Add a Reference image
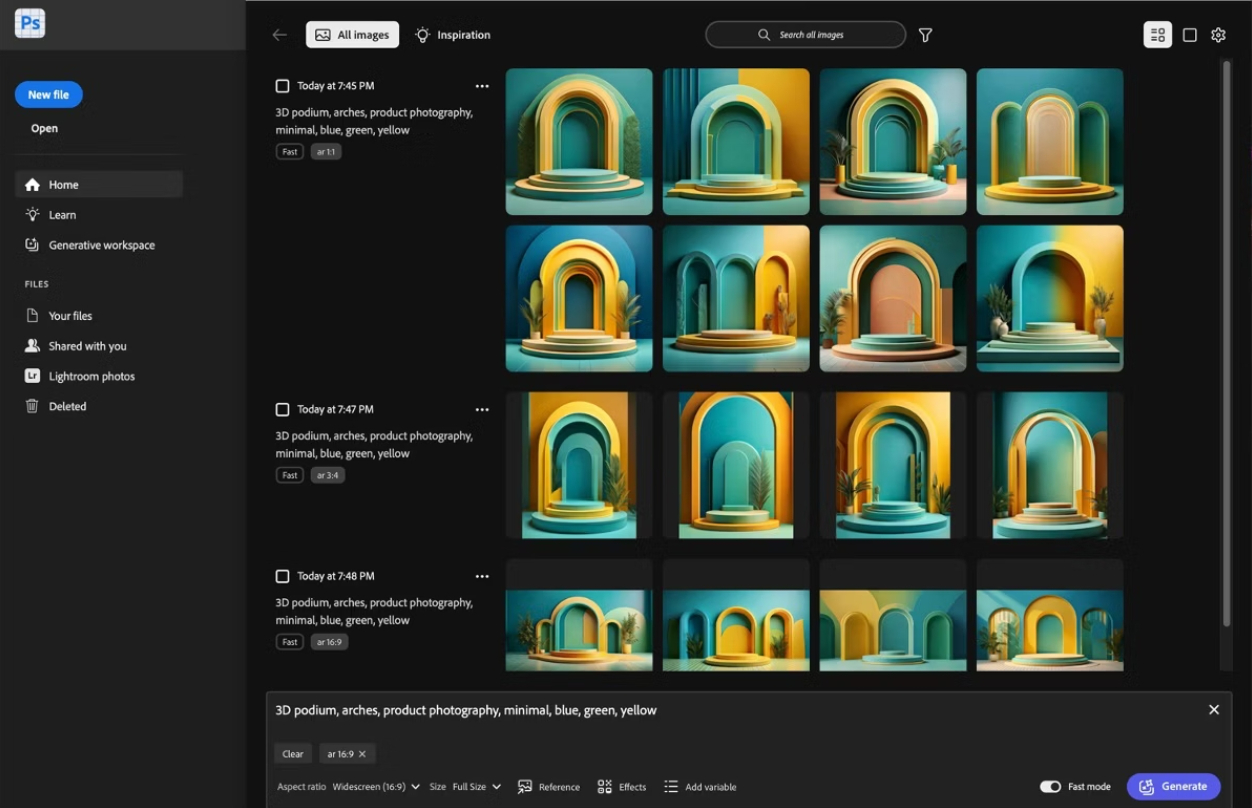 [x=548, y=787]
